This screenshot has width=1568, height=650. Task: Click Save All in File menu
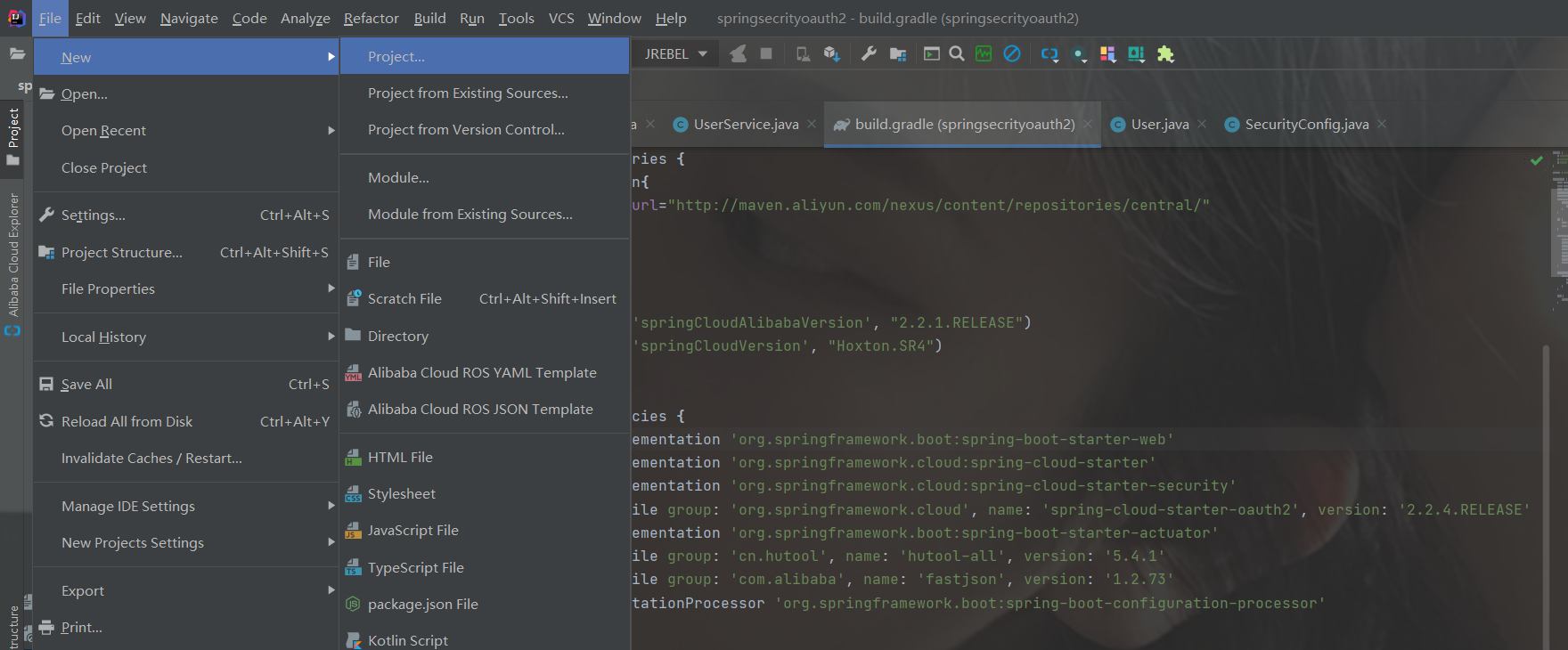click(186, 384)
